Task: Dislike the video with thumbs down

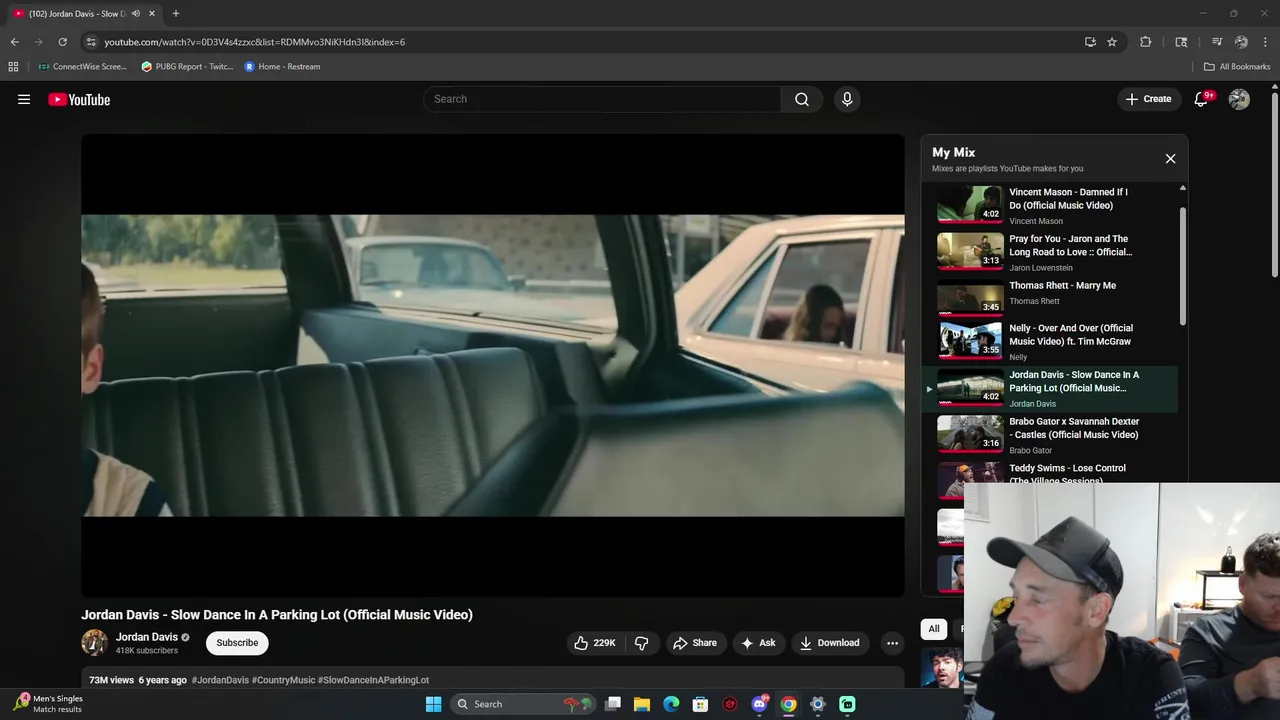Action: 642,643
